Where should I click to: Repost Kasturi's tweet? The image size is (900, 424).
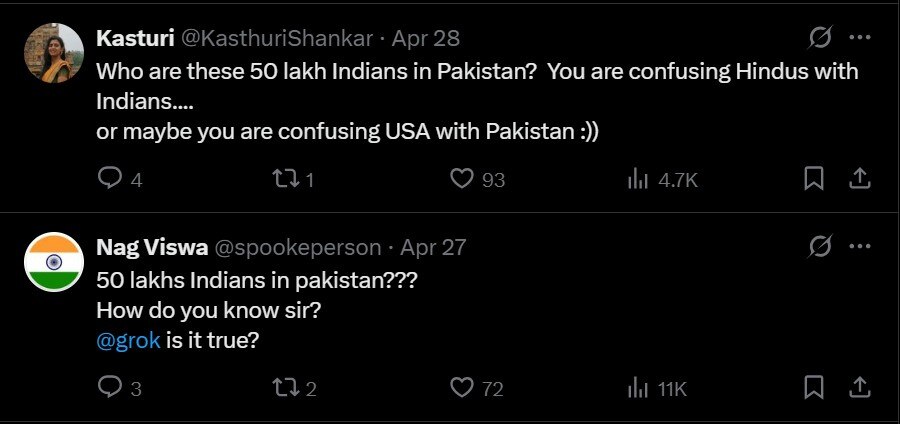[x=286, y=179]
